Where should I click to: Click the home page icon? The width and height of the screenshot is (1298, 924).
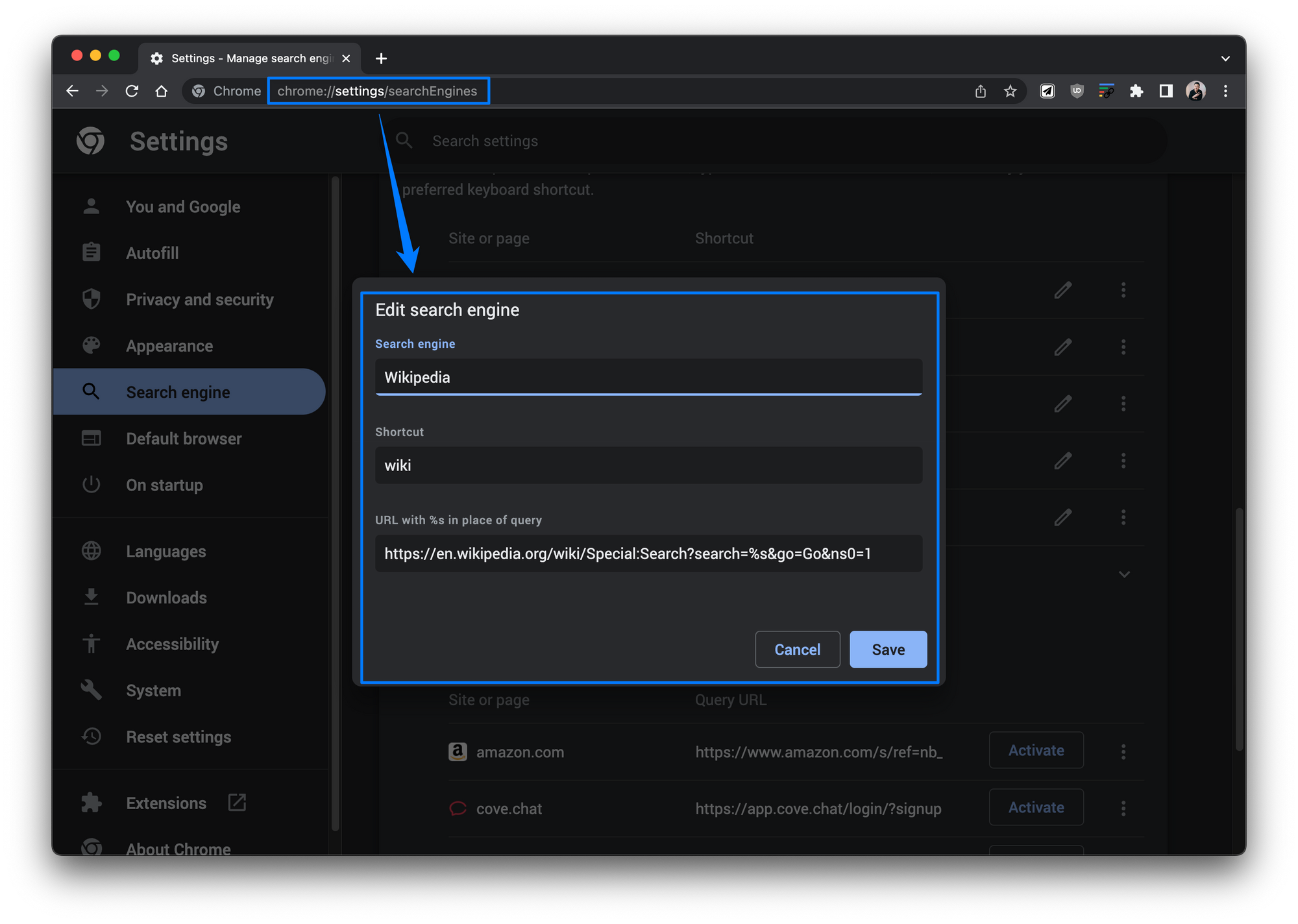tap(162, 91)
